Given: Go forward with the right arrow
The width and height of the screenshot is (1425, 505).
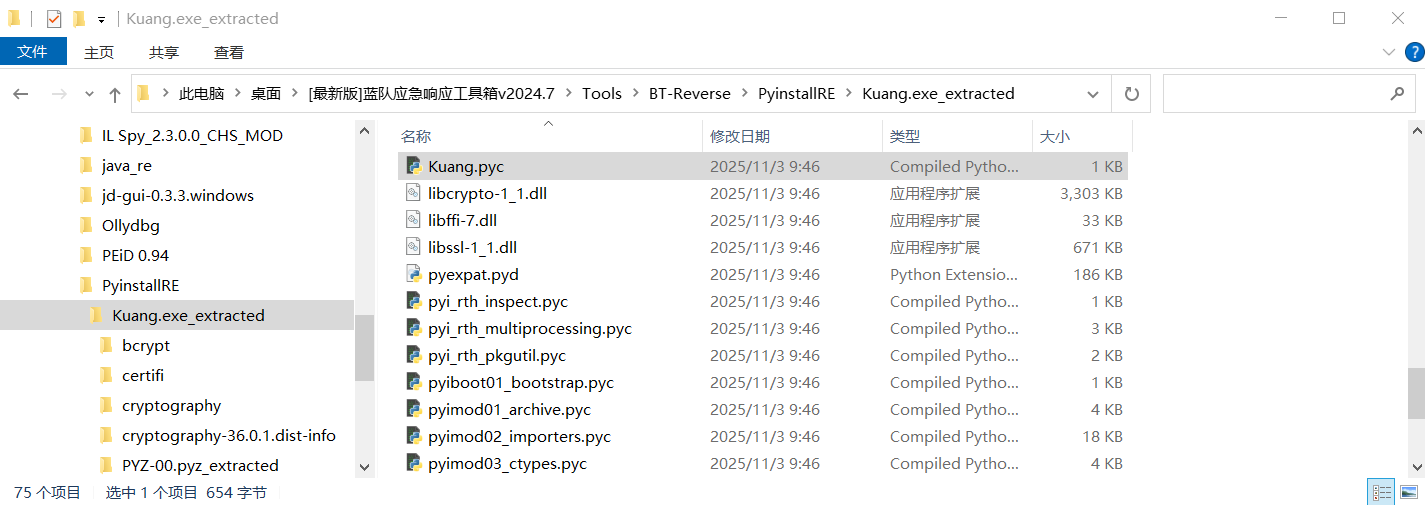Looking at the screenshot, I should coord(58,94).
